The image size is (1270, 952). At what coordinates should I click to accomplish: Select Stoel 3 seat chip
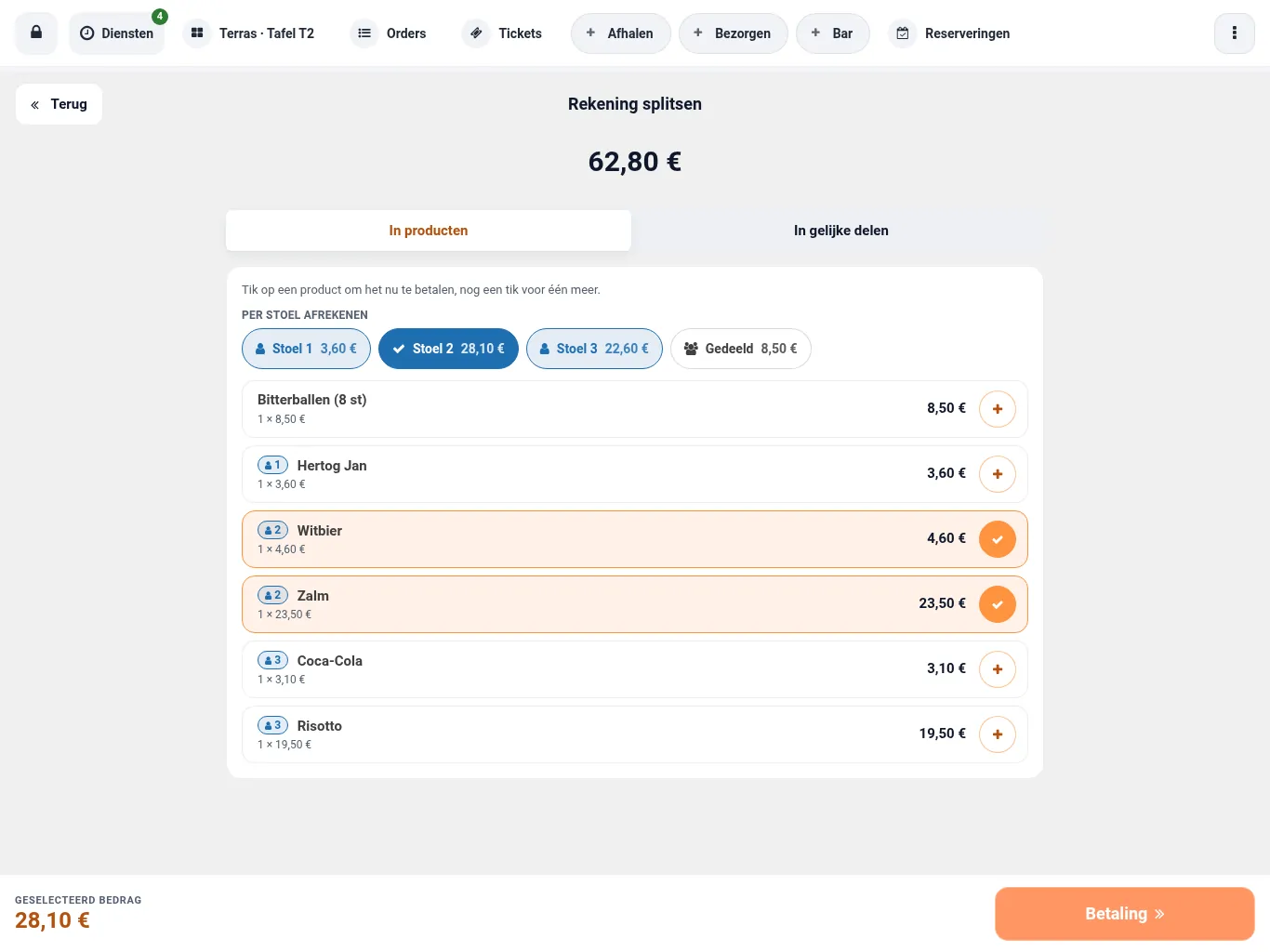point(594,349)
